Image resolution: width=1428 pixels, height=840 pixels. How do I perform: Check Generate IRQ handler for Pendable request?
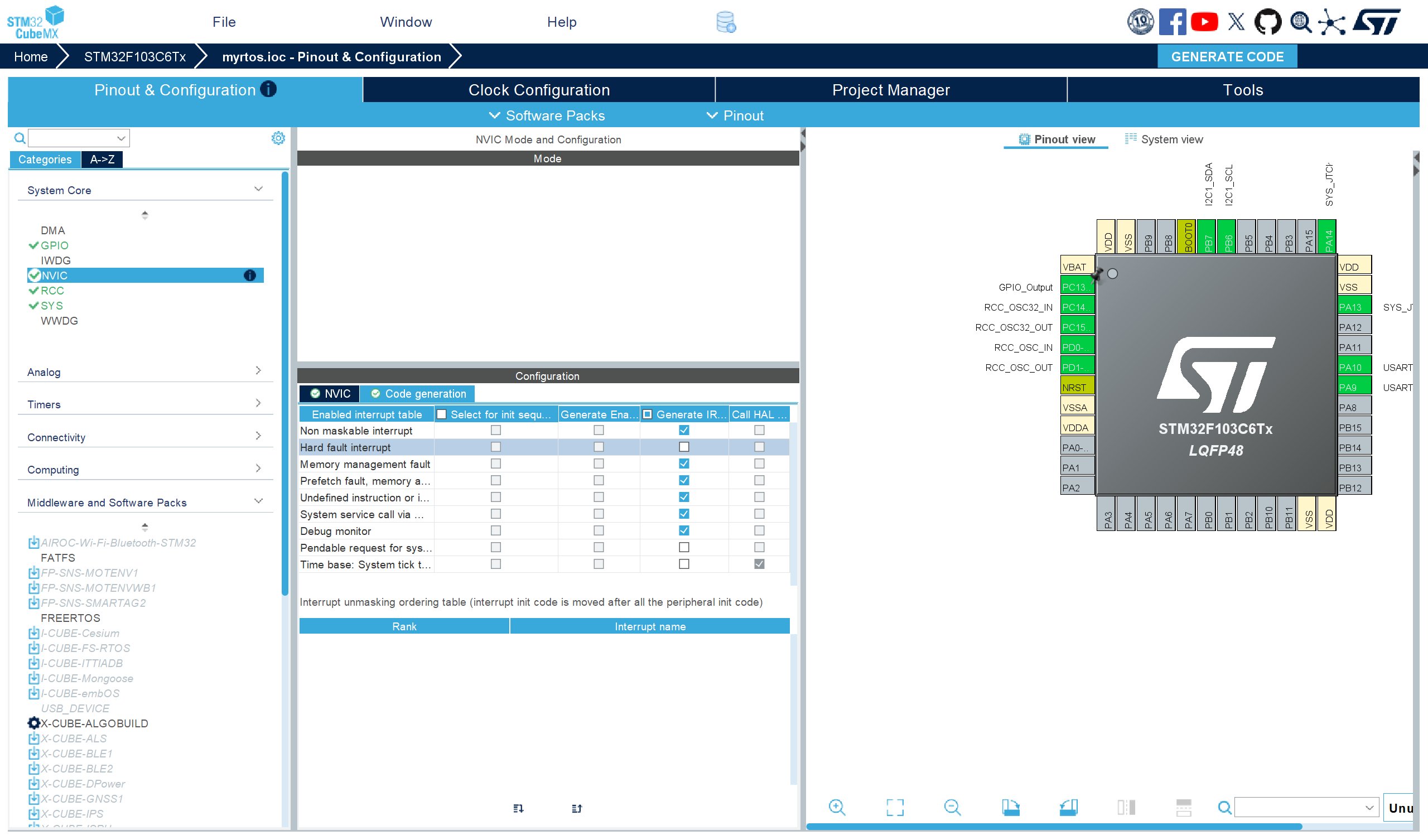coord(684,548)
